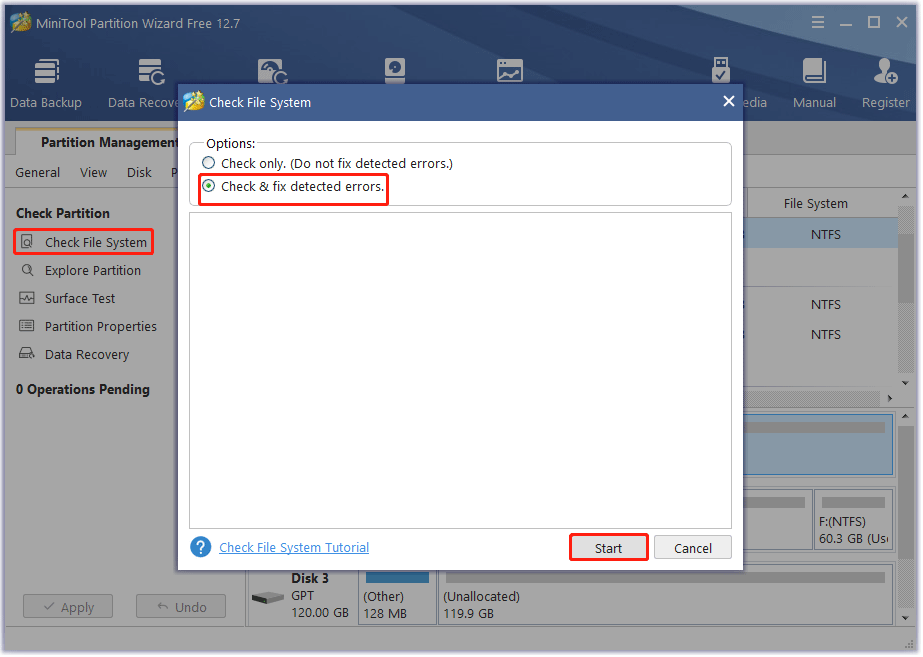Click the 0 Operations Pending label
Image resolution: width=923 pixels, height=657 pixels.
pyautogui.click(x=83, y=390)
